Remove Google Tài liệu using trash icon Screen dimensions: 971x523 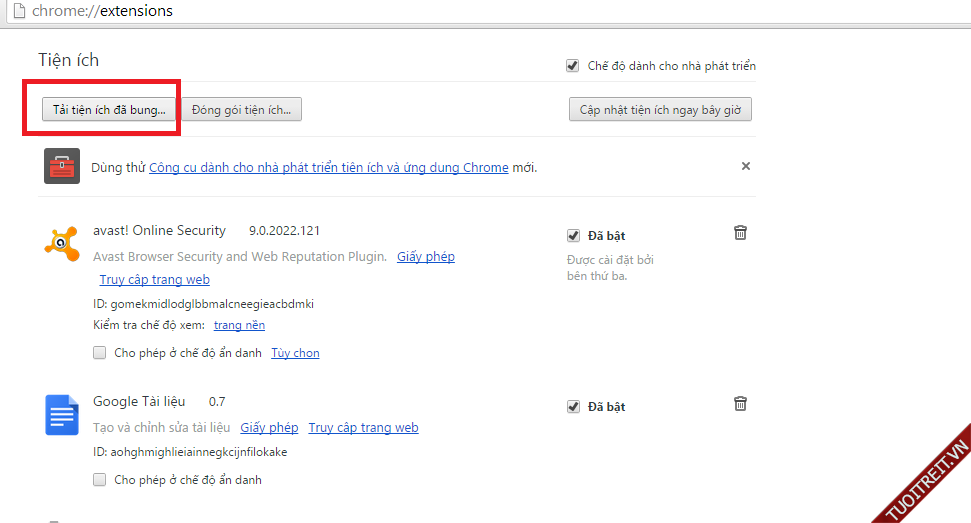coord(740,404)
